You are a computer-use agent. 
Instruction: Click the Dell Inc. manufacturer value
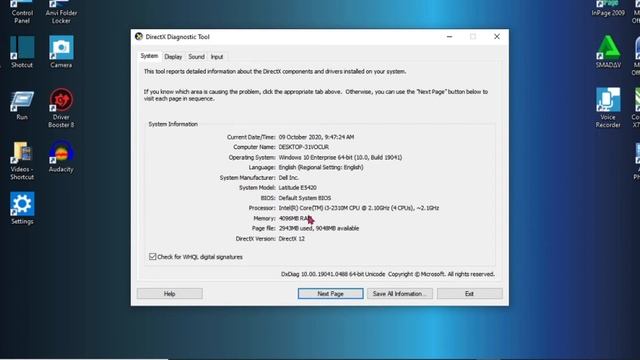point(288,178)
